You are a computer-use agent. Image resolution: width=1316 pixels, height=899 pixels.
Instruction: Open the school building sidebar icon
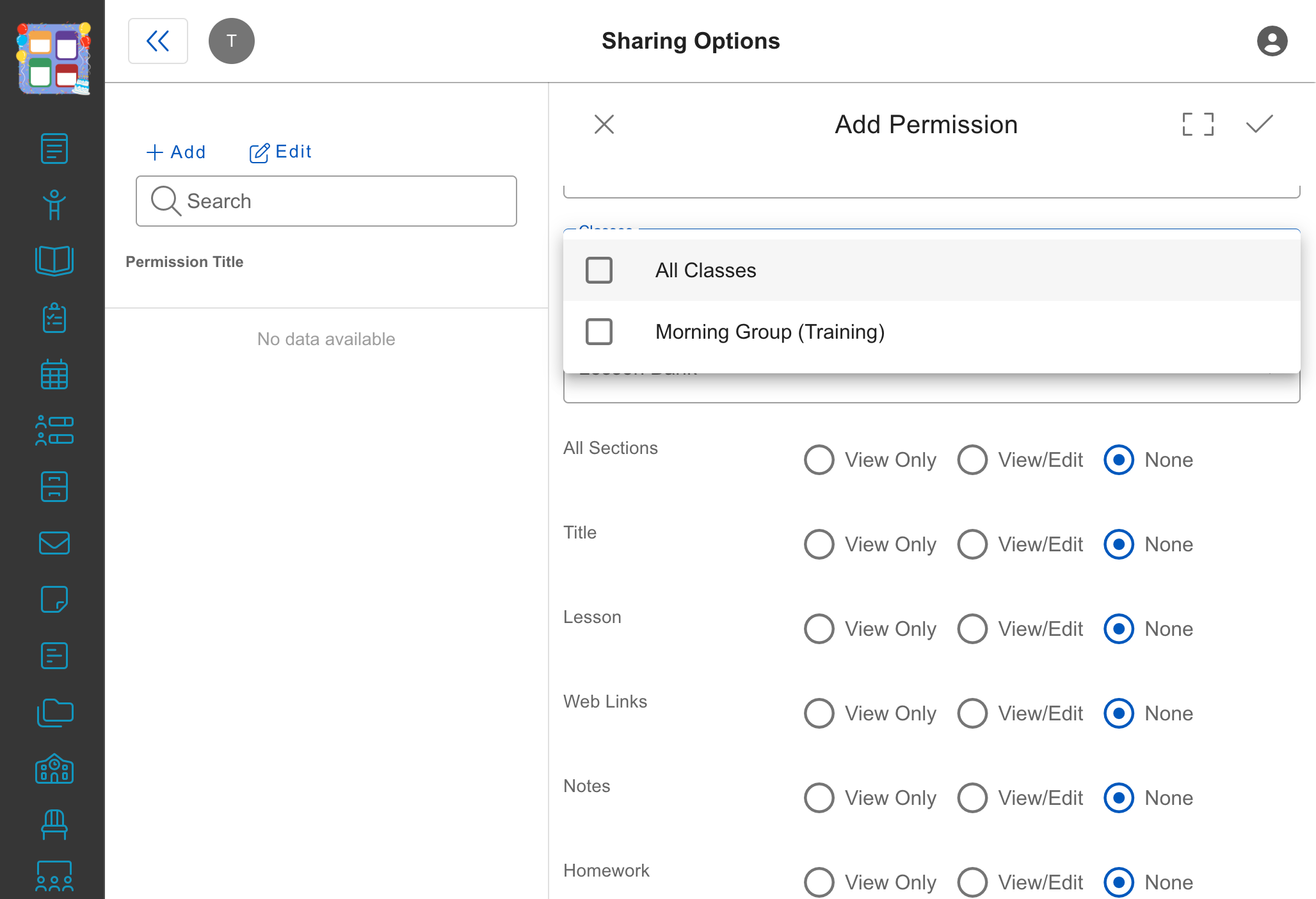coord(54,768)
